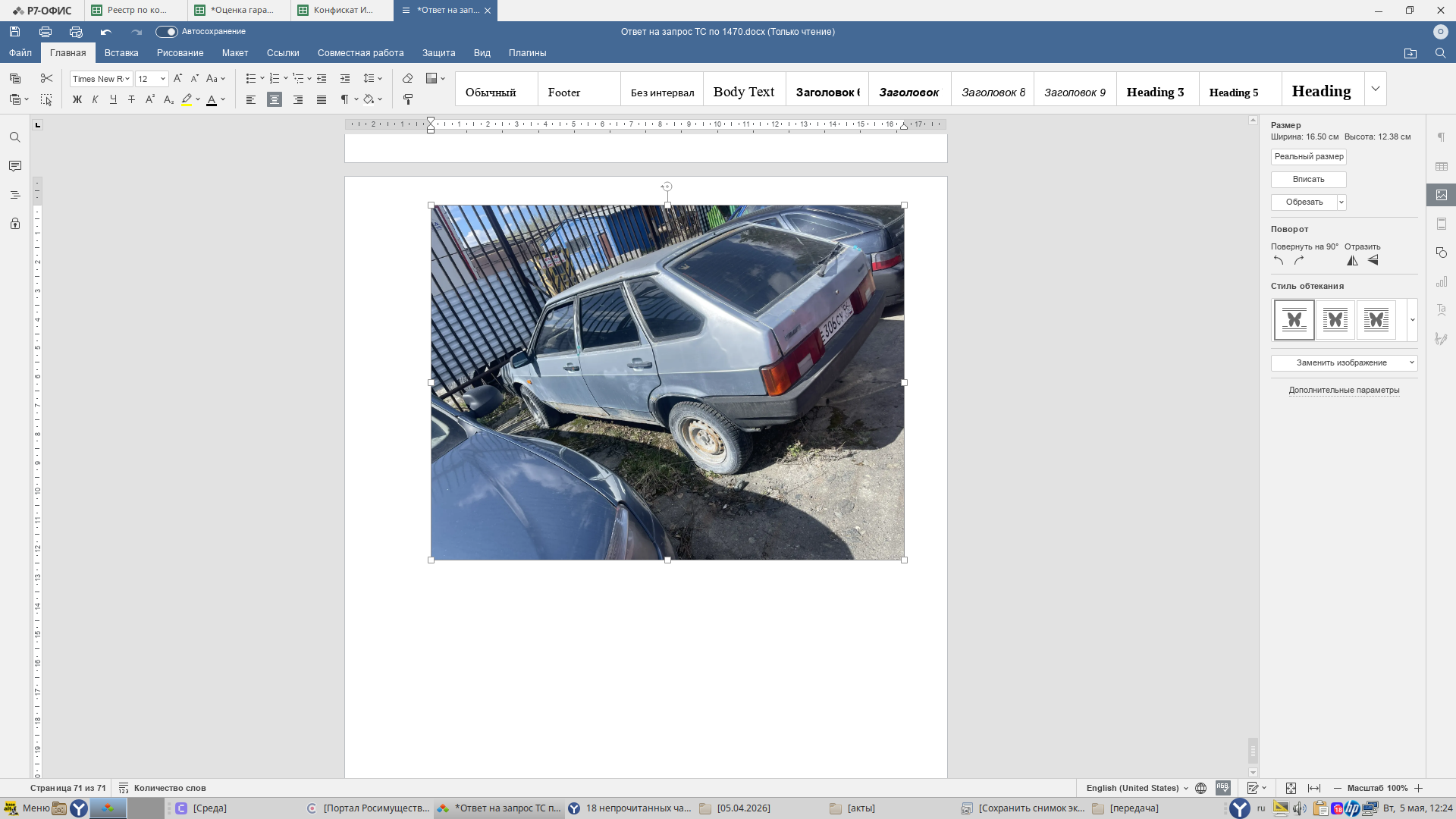Flip the image vertically
The image size is (1456, 819).
tap(1373, 261)
